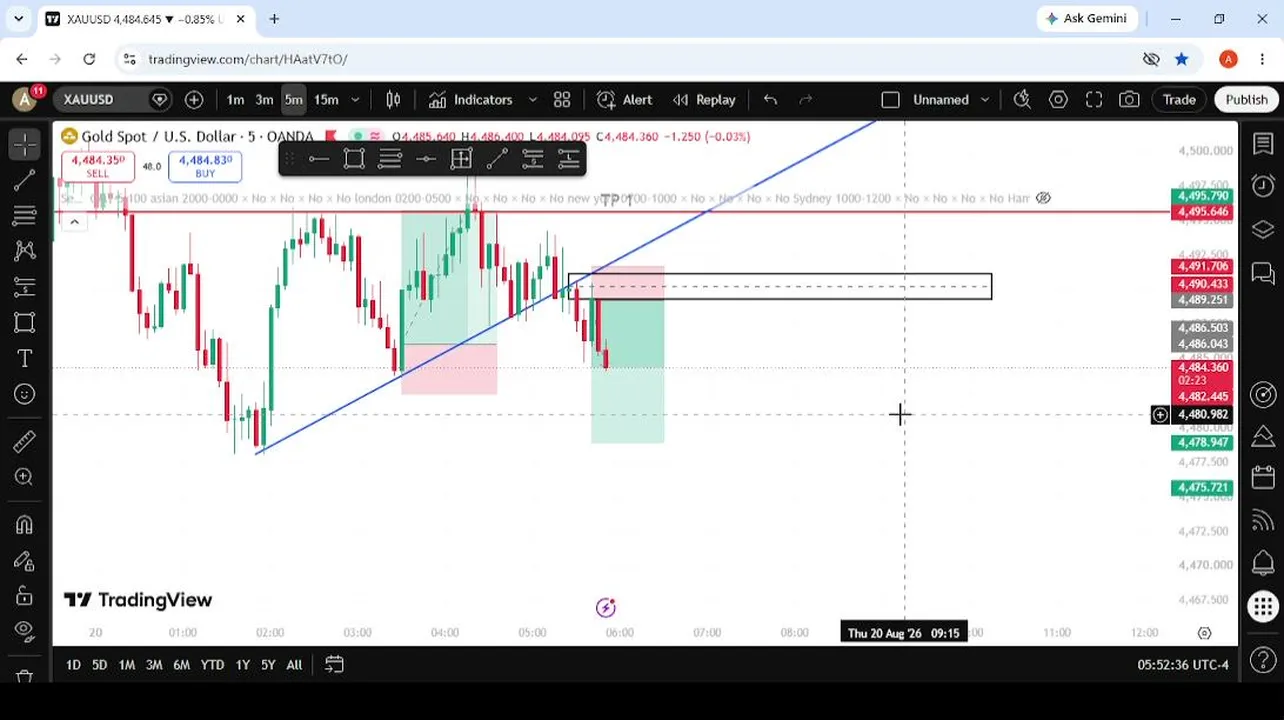
Task: Select the 5m timeframe
Action: click(x=293, y=99)
